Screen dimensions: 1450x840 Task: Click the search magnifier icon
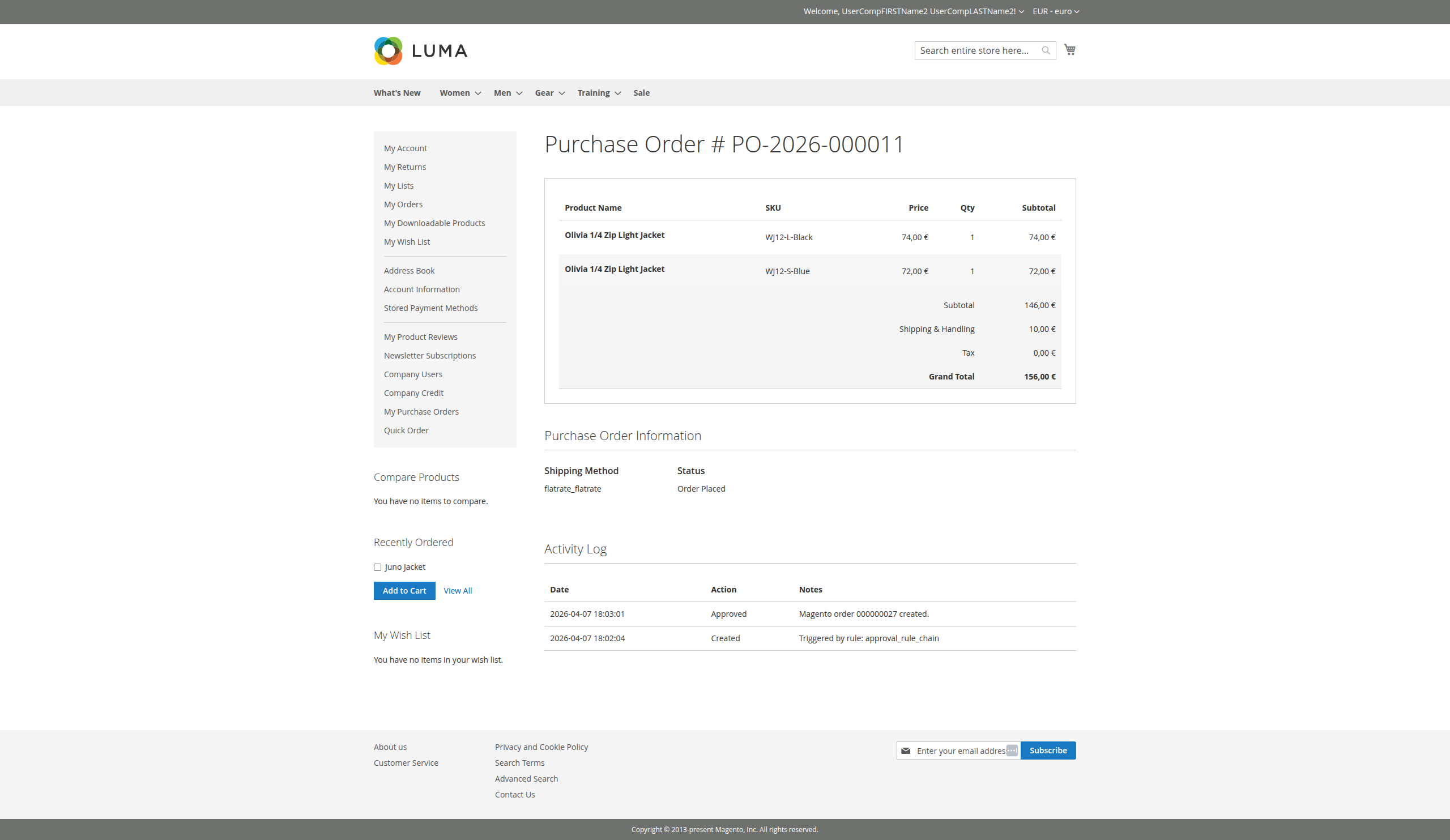pyautogui.click(x=1046, y=50)
